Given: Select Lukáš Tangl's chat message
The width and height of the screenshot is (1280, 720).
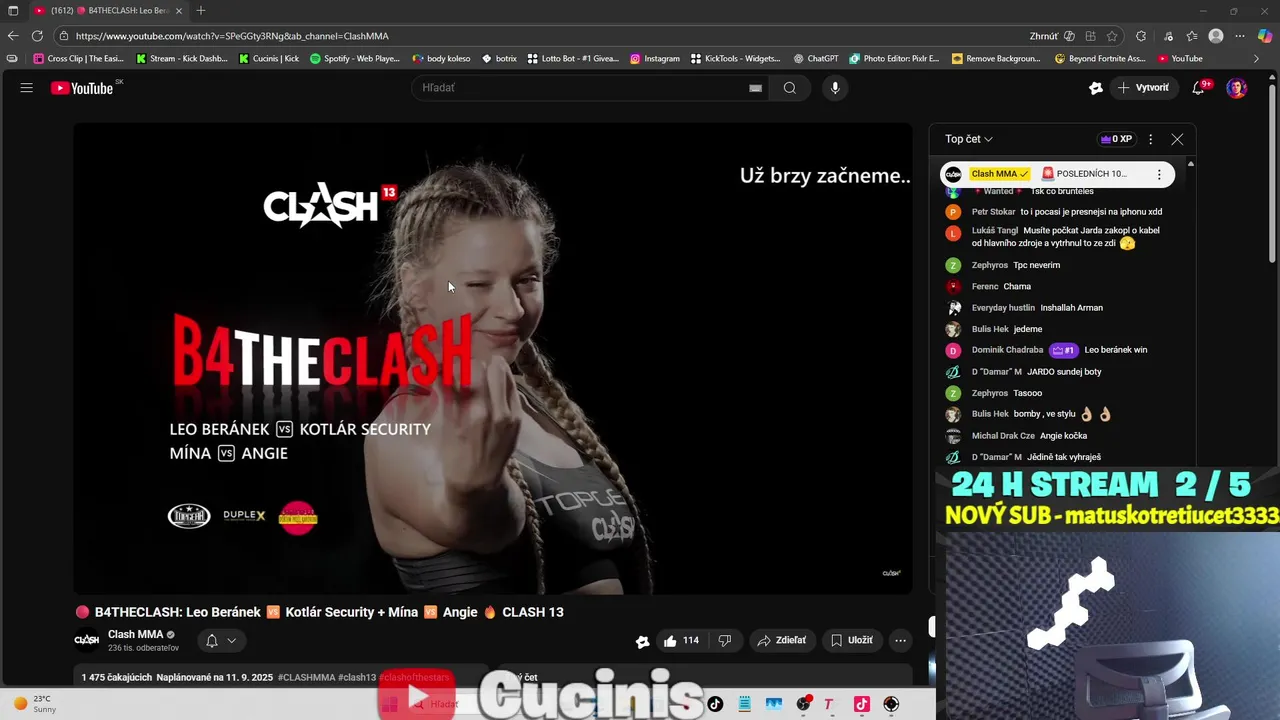Looking at the screenshot, I should click(1060, 237).
